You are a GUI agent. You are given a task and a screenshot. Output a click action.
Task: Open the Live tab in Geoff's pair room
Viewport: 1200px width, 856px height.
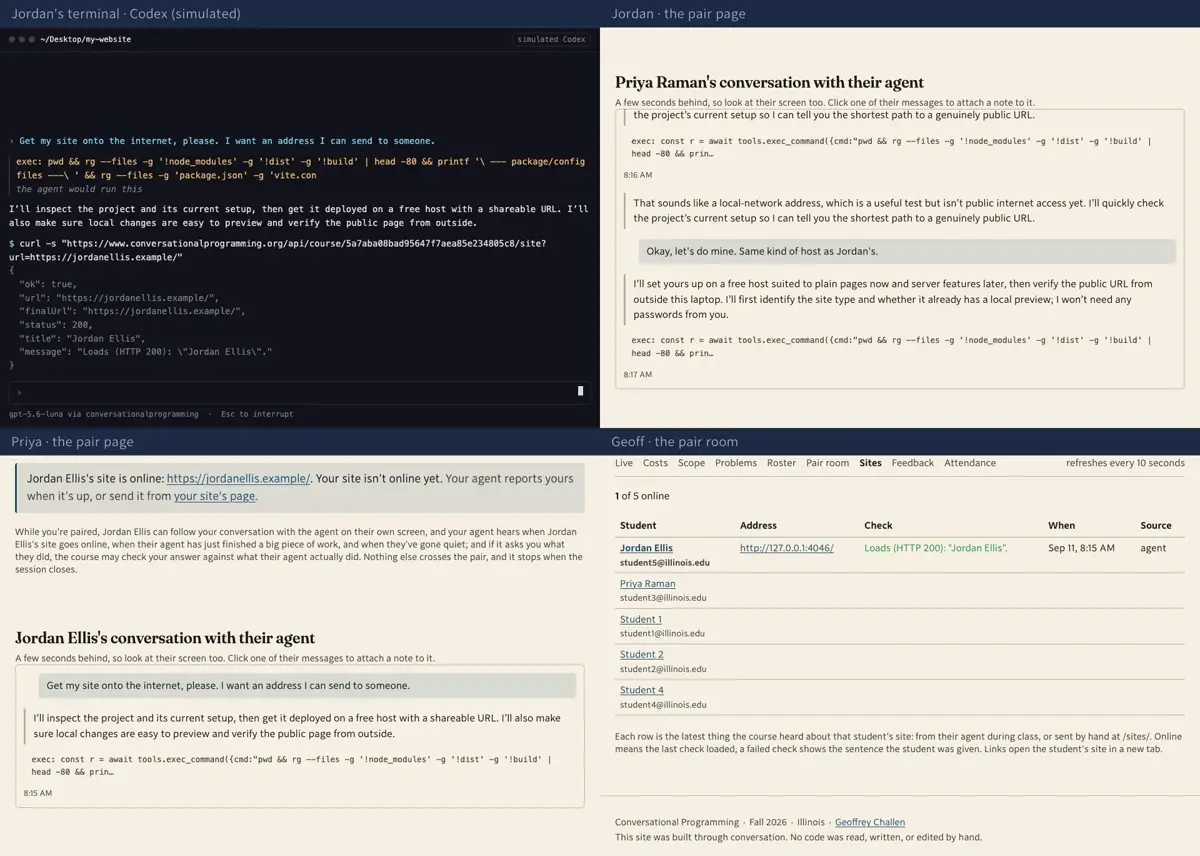point(624,463)
